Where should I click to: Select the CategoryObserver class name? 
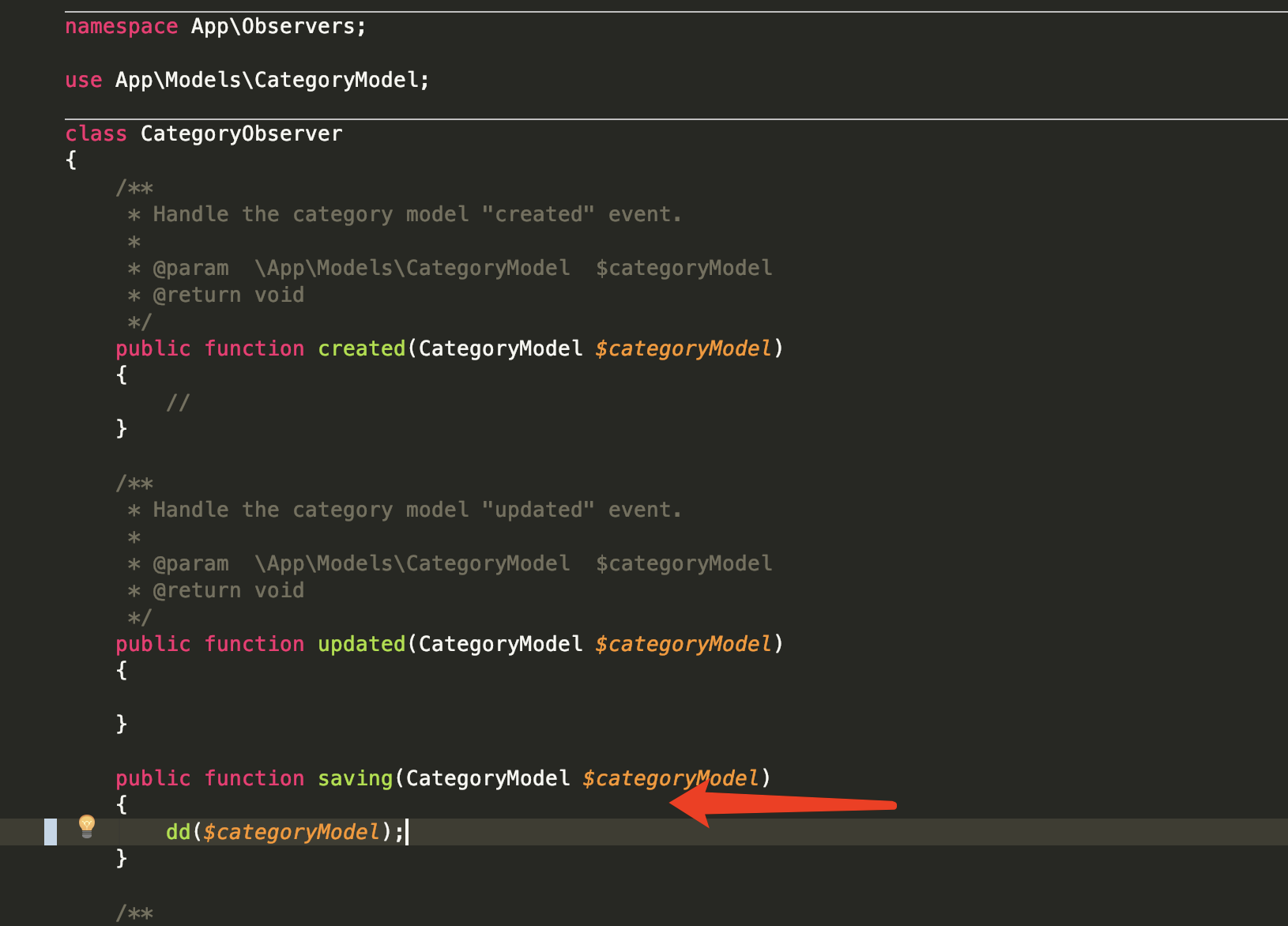241,134
